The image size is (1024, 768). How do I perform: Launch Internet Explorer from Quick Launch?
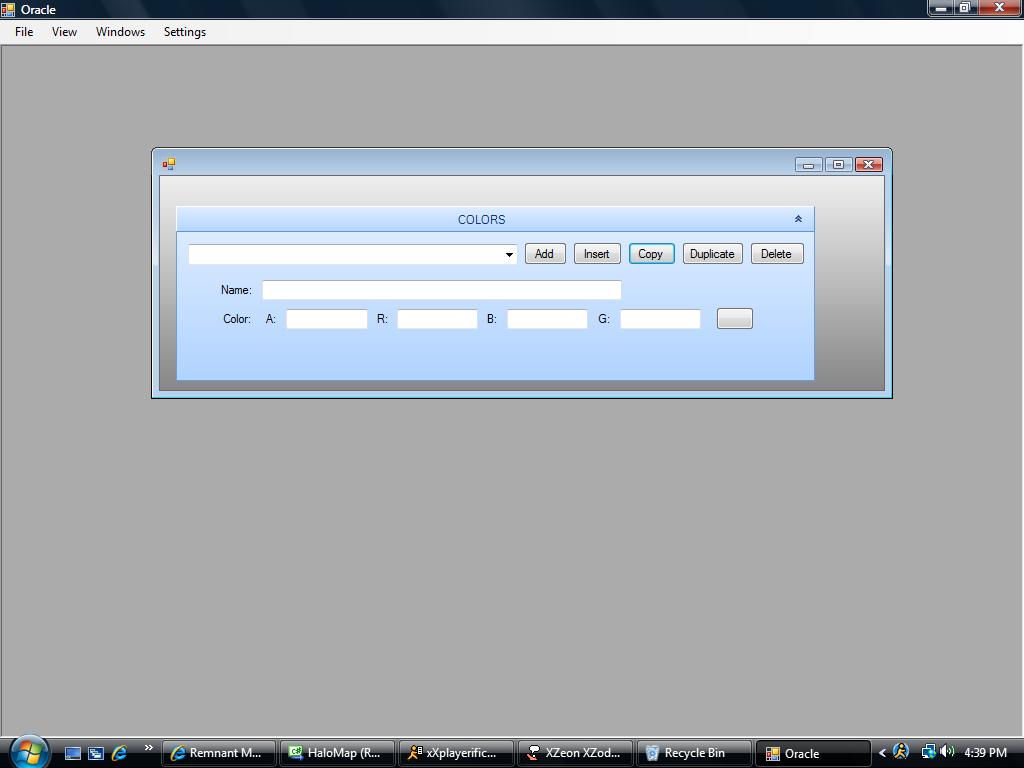tap(119, 753)
